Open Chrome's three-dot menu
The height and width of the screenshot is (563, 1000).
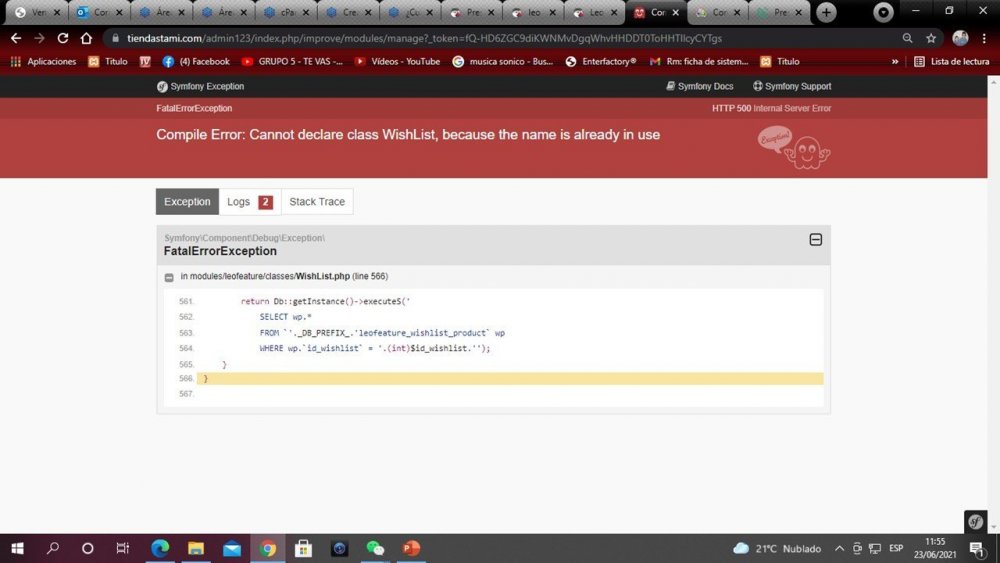[984, 38]
